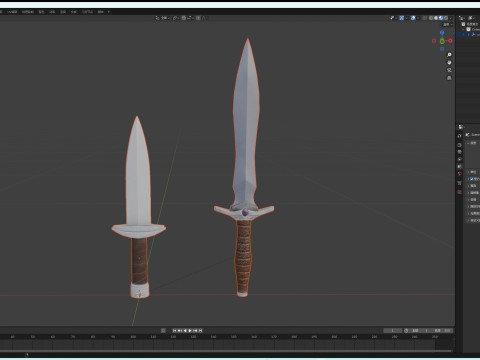Click the negative Z axis gizmo circle
480x360 pixels.
coord(442,49)
